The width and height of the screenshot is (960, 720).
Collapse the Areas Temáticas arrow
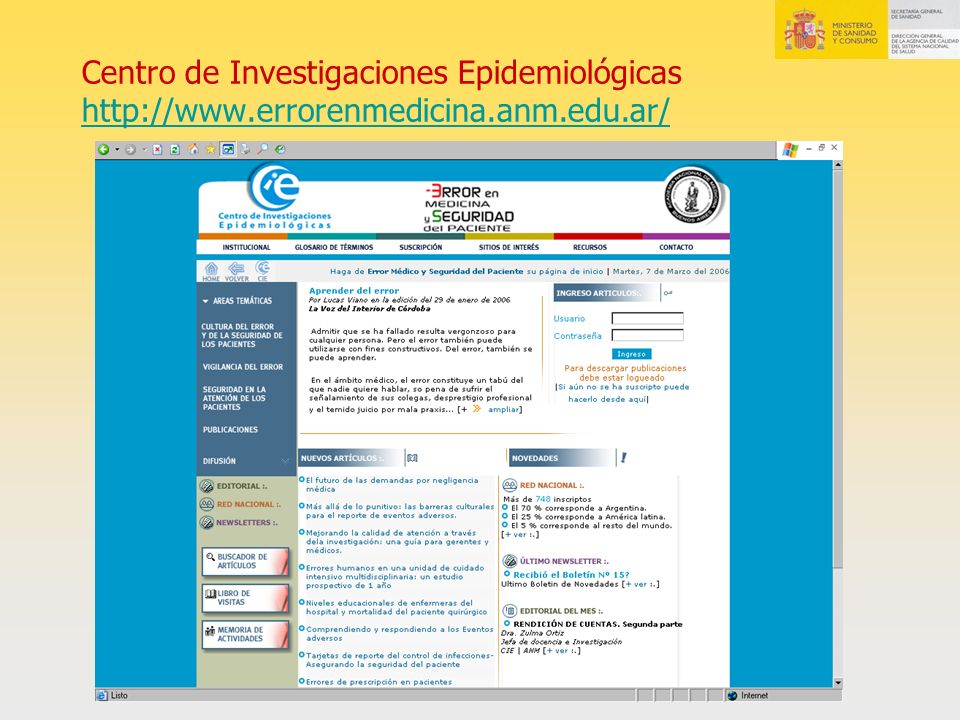tap(206, 301)
